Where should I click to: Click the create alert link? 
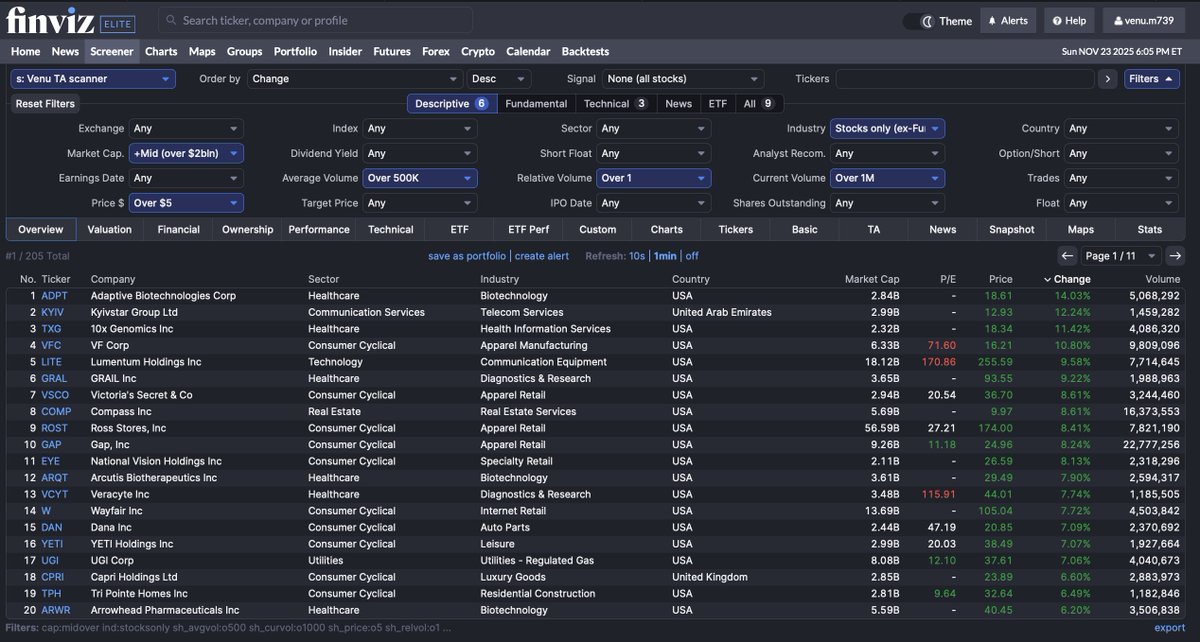(542, 256)
